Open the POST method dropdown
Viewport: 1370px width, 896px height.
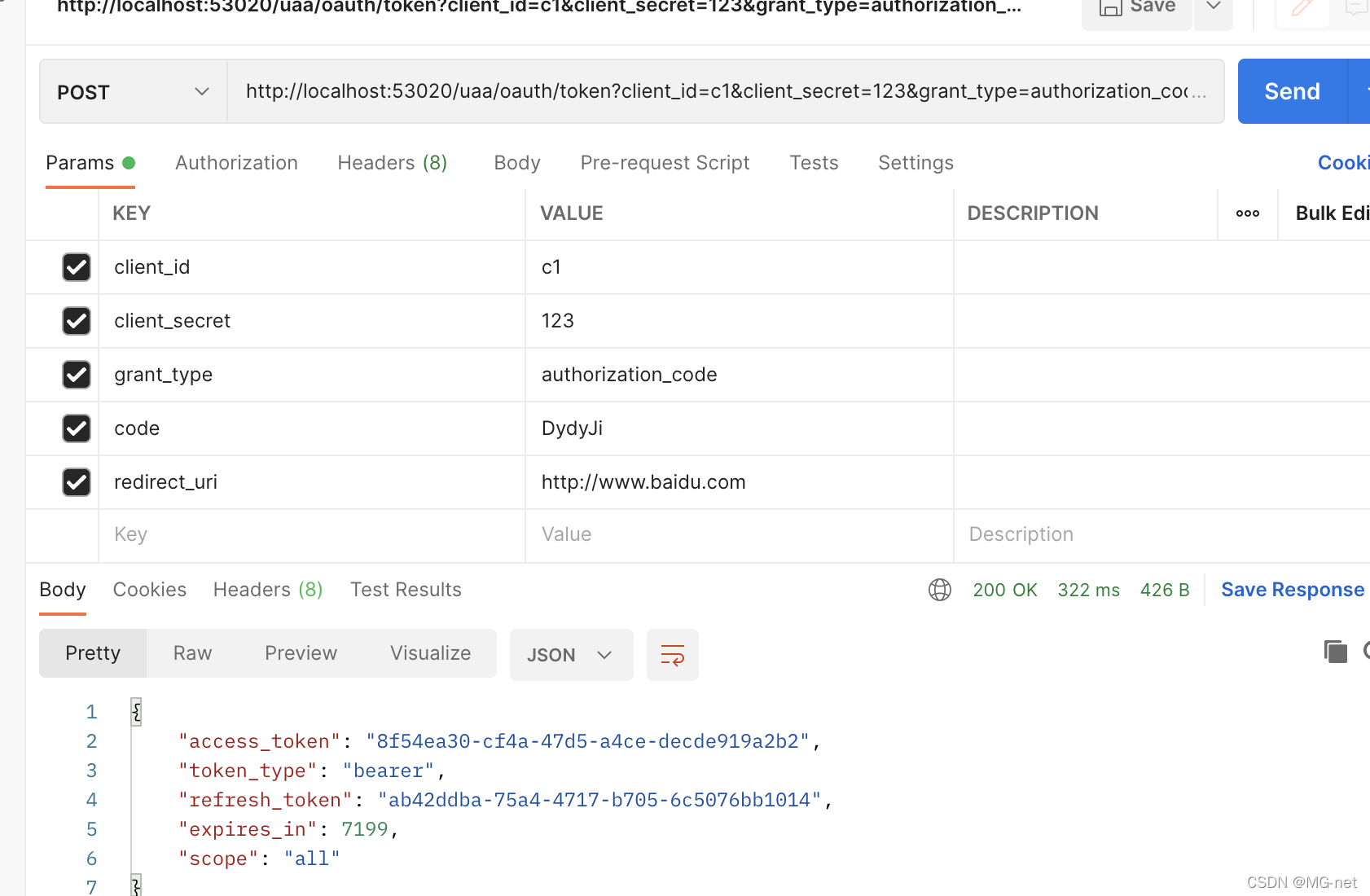134,92
